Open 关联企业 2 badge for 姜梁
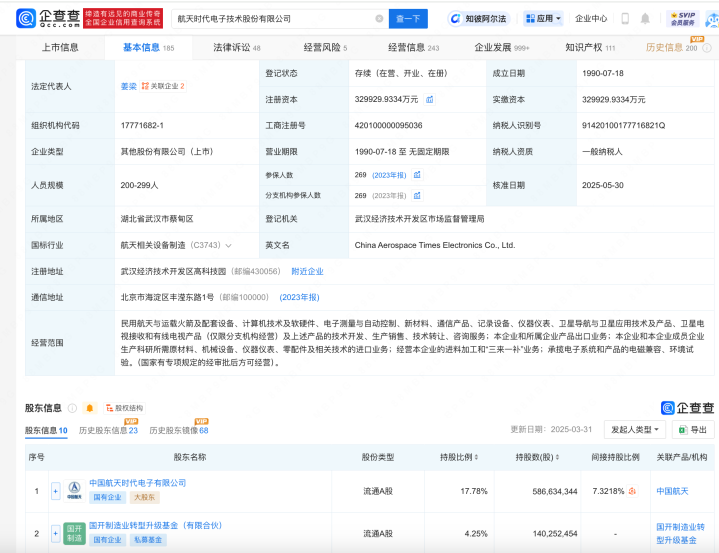 tap(163, 86)
